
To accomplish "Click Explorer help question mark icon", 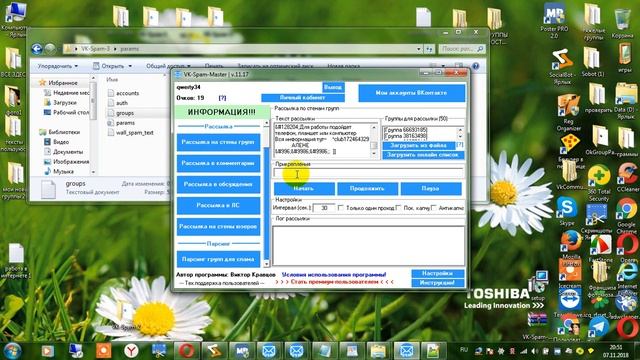I will (476, 66).
